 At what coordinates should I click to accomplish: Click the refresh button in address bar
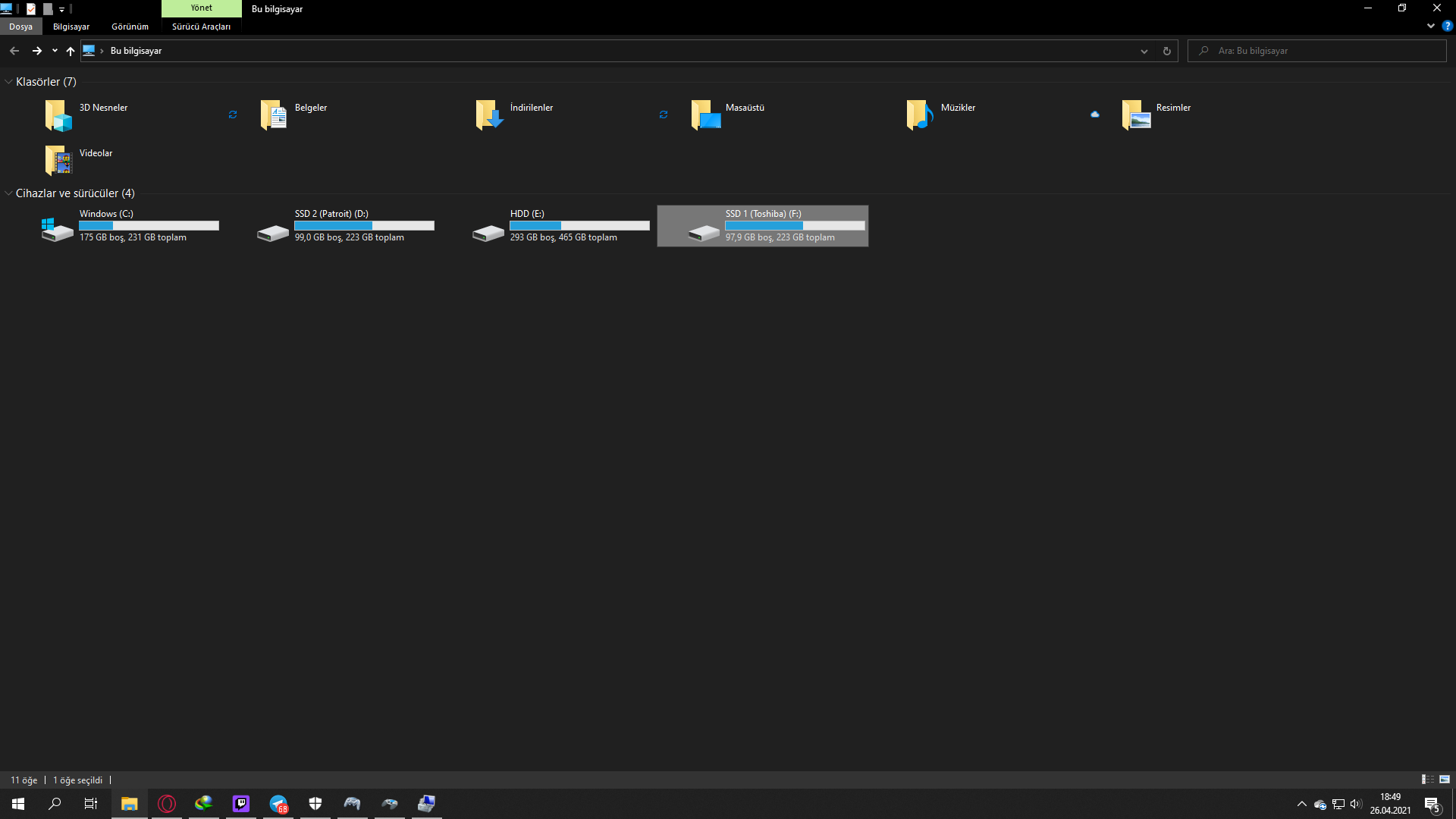tap(1166, 51)
